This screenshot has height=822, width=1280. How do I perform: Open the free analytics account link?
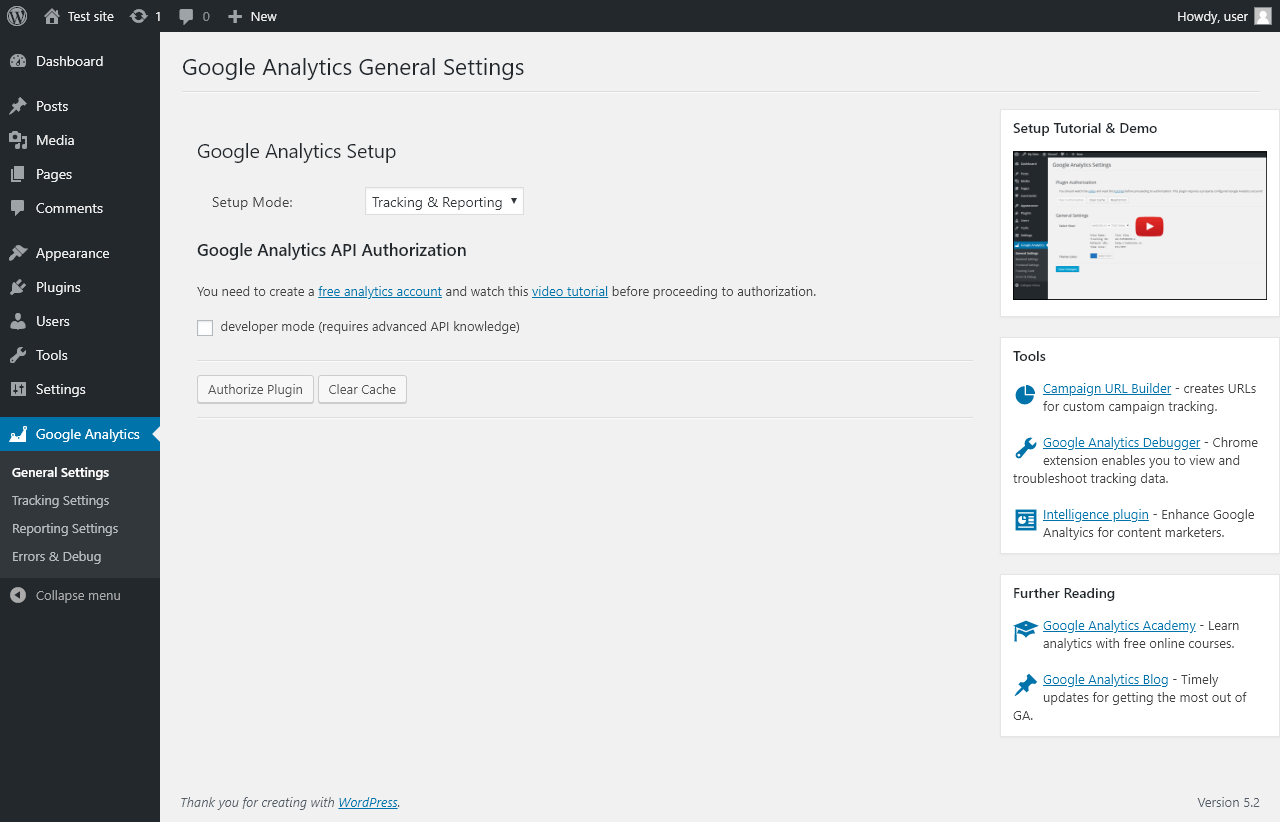tap(380, 292)
